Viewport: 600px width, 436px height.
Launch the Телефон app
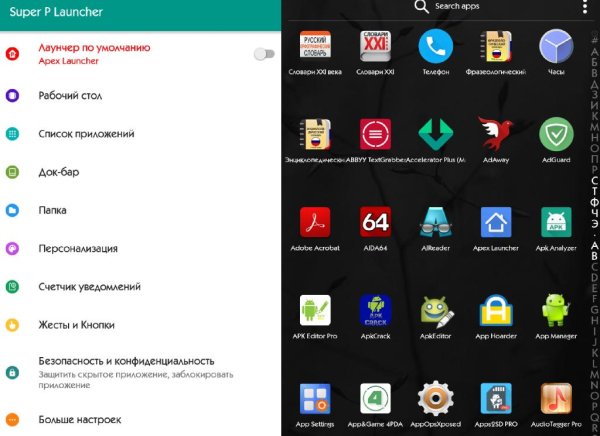435,52
